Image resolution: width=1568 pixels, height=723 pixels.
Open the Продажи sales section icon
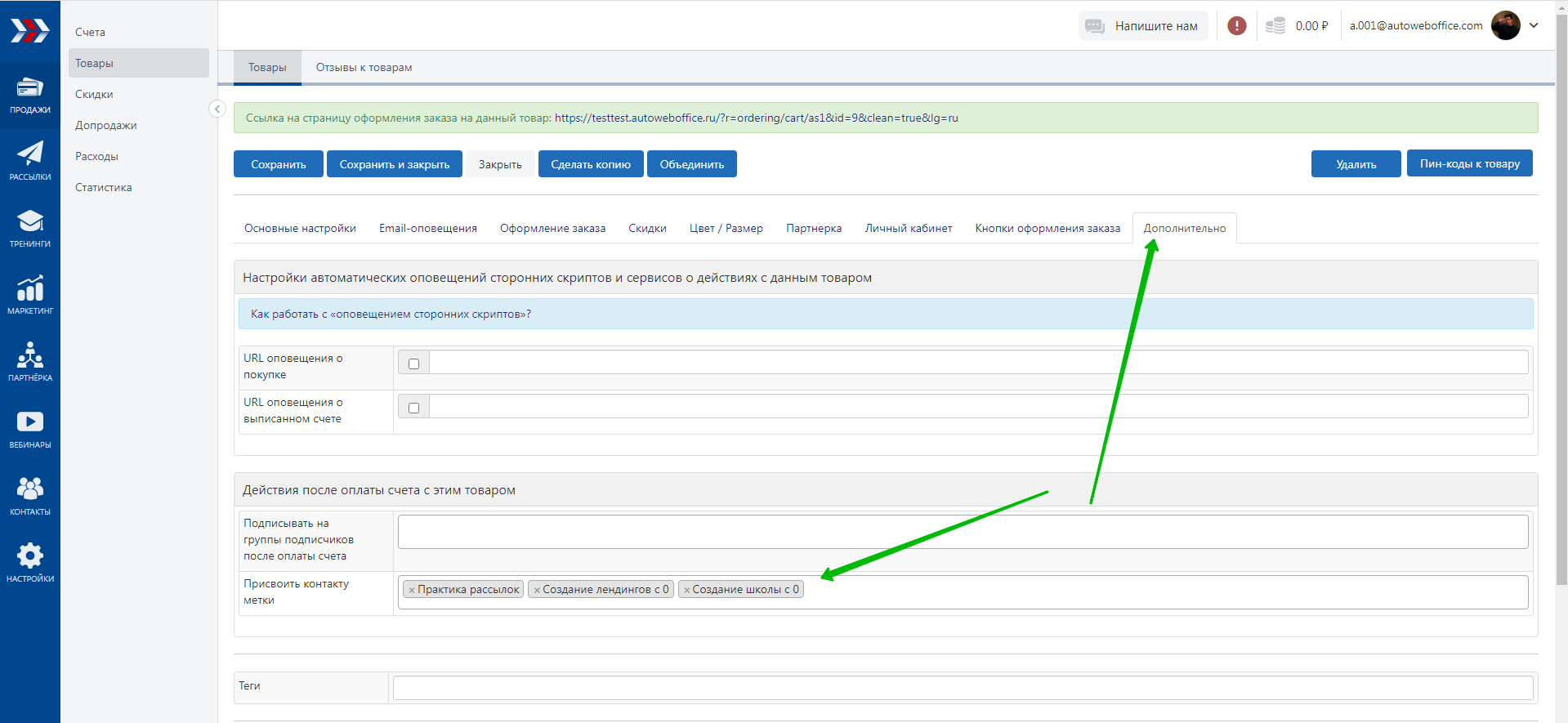[30, 94]
